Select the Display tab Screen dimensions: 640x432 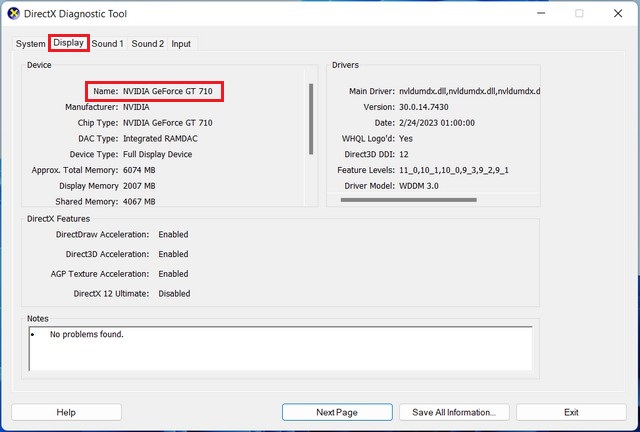69,43
